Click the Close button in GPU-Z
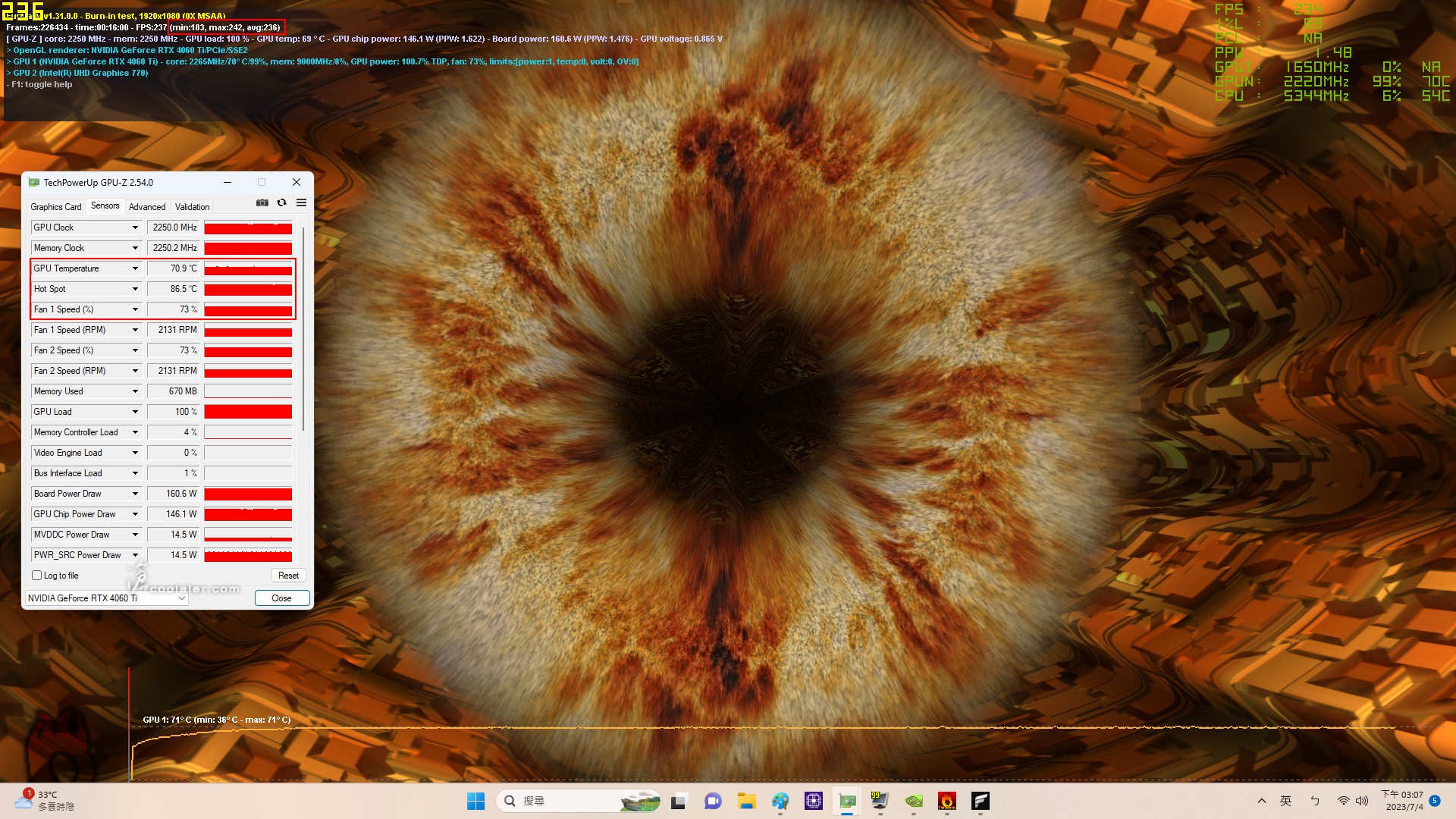Screen dimensions: 1456x819 pos(281,598)
